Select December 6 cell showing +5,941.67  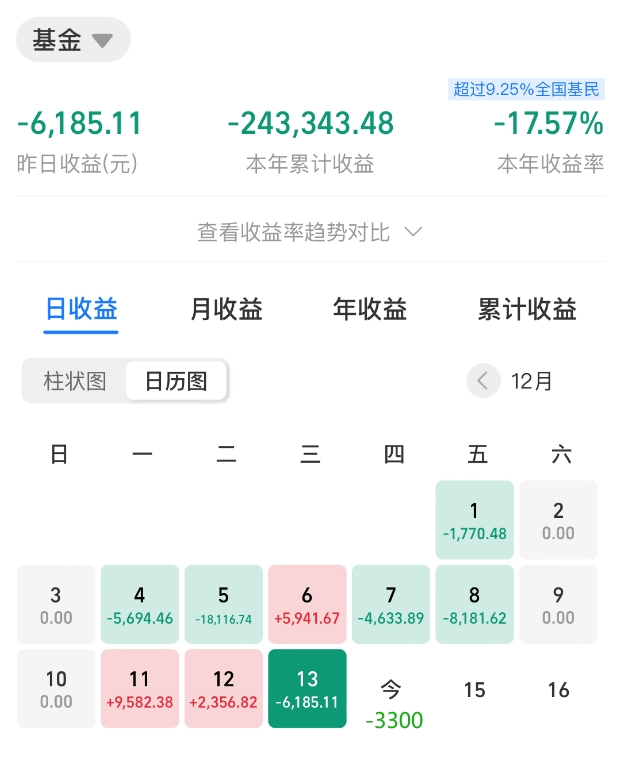[x=307, y=604]
